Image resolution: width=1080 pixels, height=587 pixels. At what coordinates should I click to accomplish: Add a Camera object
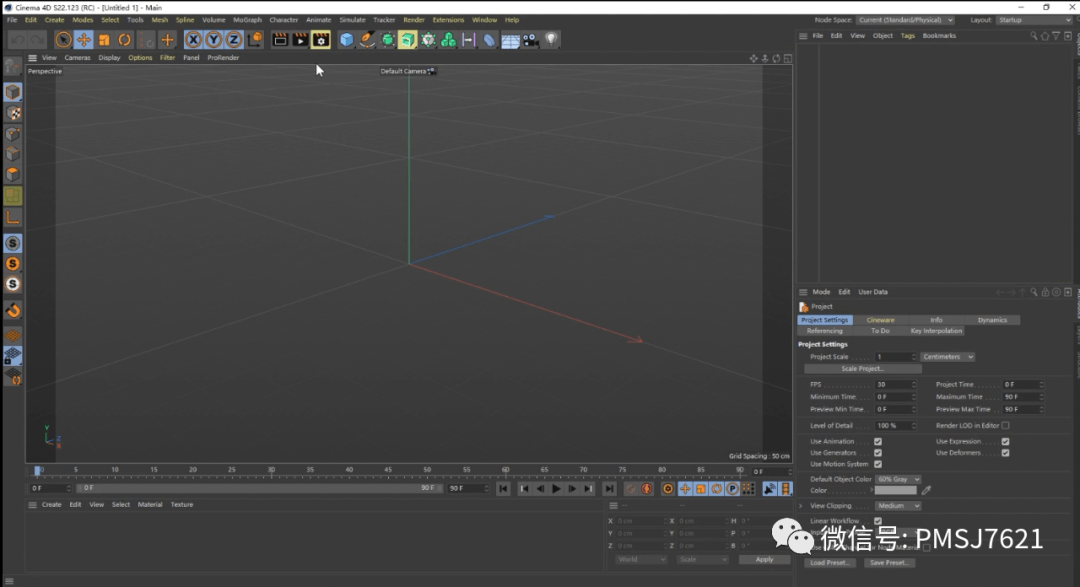tap(530, 40)
